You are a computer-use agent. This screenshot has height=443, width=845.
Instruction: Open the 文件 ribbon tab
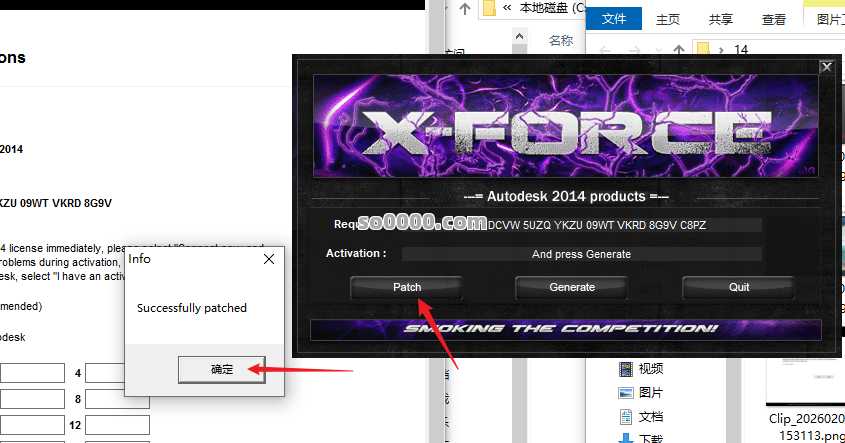(x=613, y=19)
